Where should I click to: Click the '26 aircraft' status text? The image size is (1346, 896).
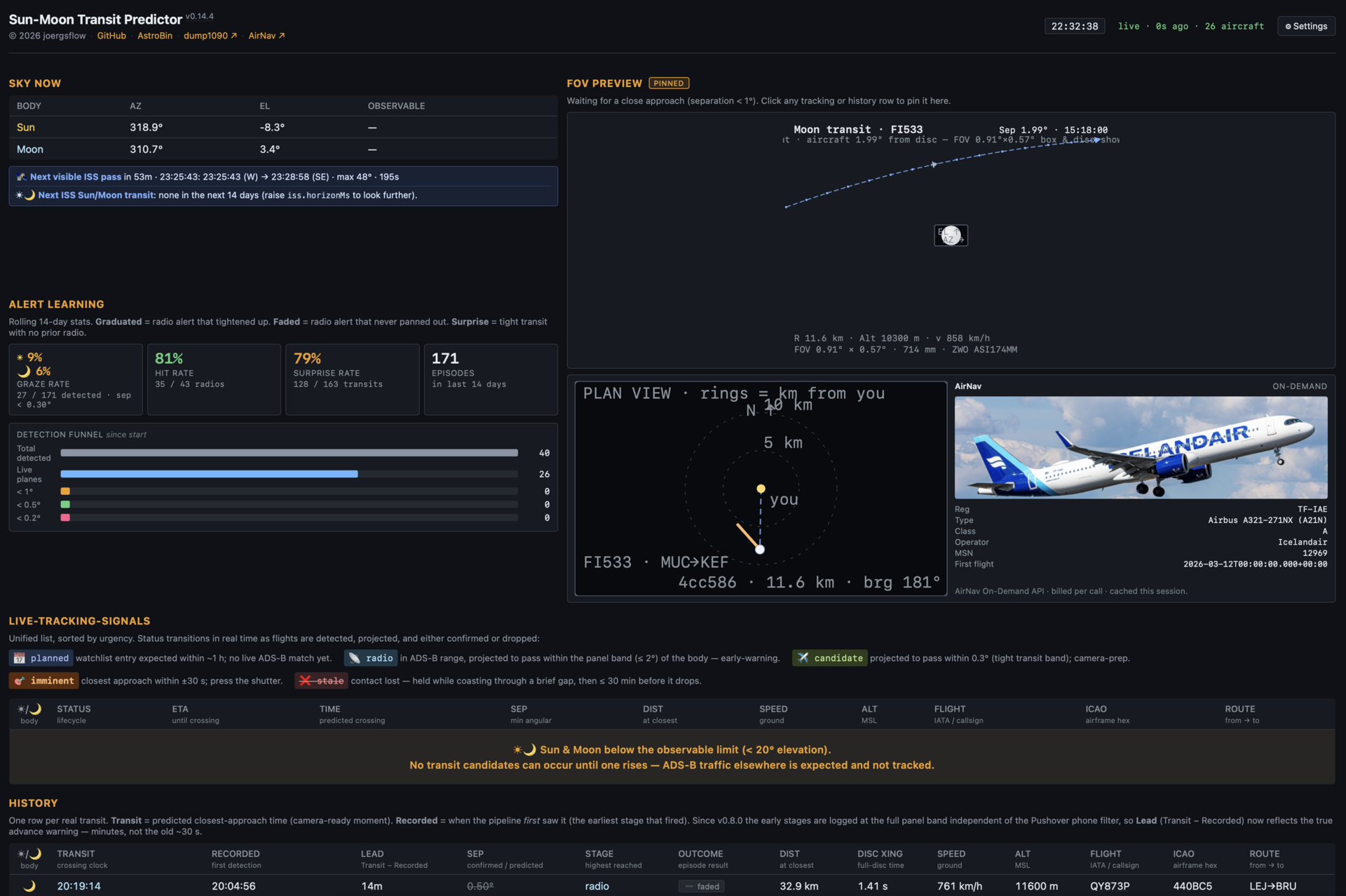pos(1235,26)
